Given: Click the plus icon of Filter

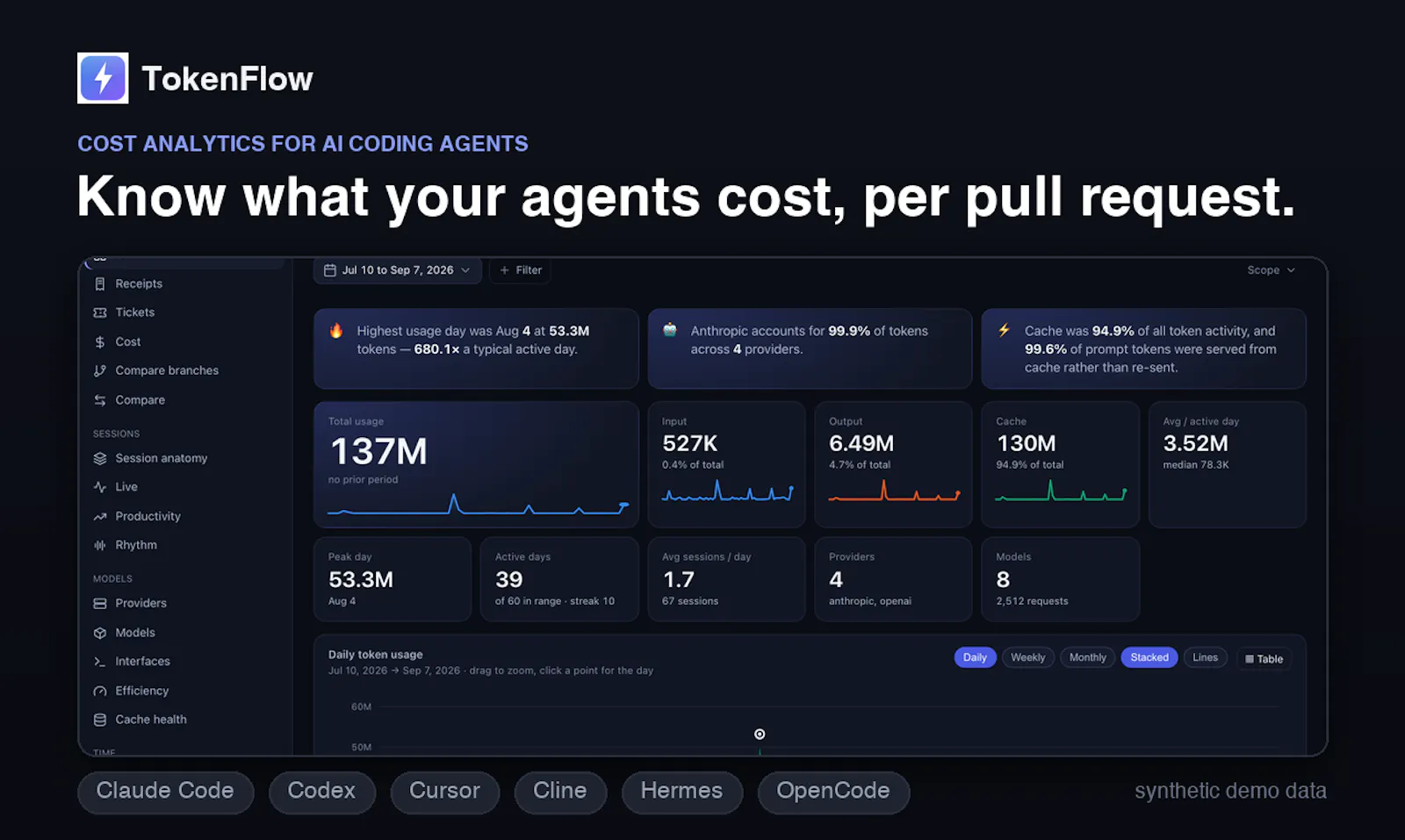Looking at the screenshot, I should 504,270.
